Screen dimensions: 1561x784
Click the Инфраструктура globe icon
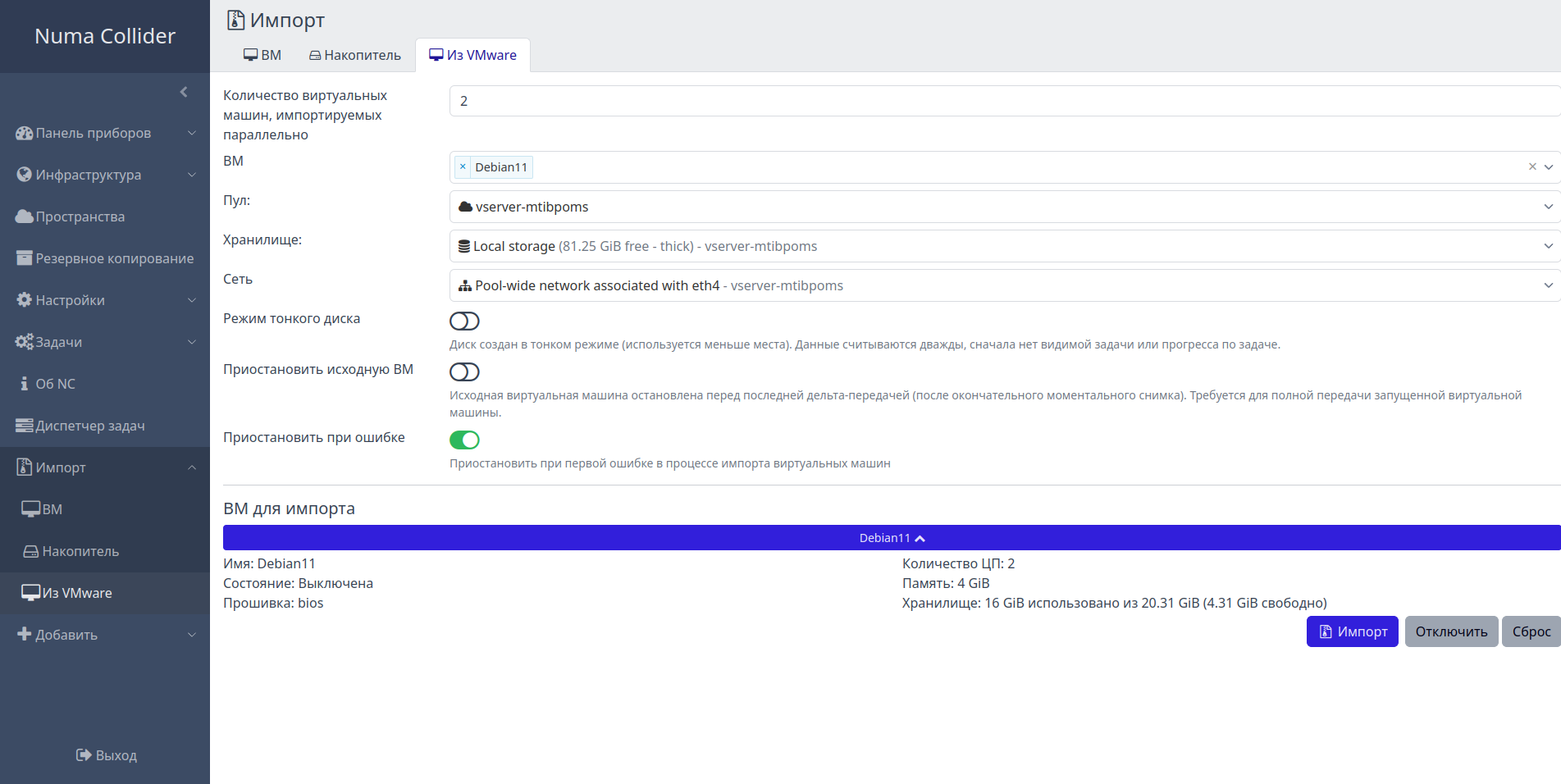(25, 175)
